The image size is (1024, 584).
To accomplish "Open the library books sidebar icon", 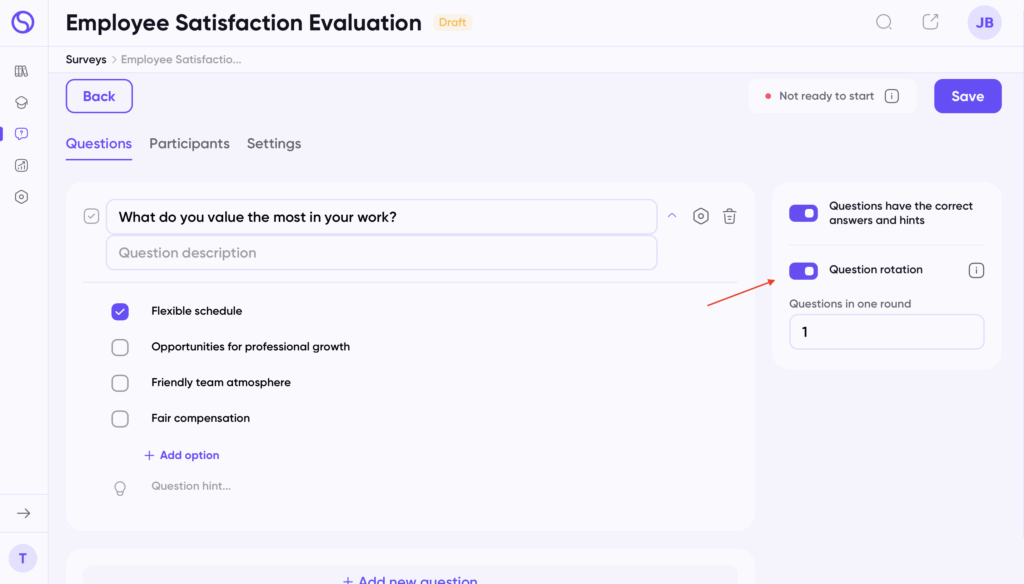I will [22, 71].
